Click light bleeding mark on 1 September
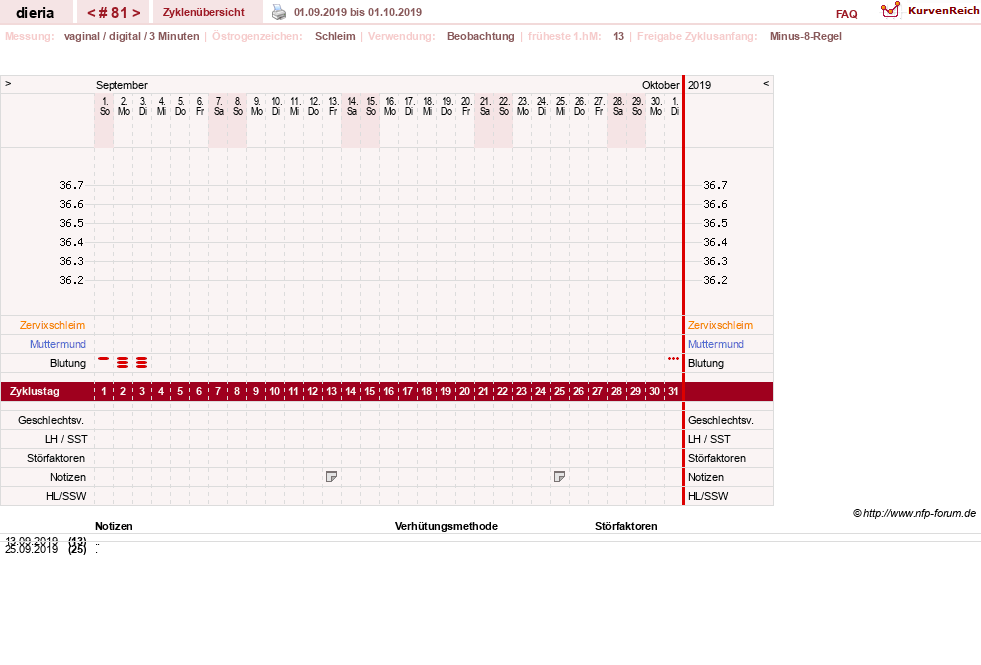 click(104, 359)
